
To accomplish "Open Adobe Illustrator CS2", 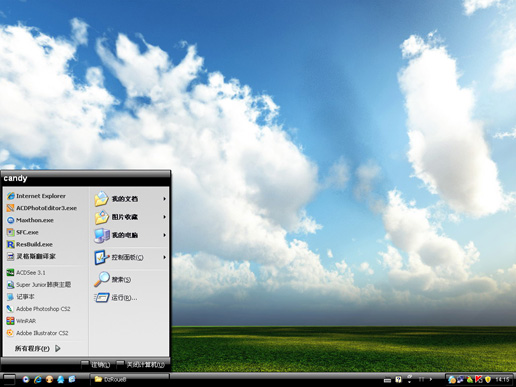I will point(37,333).
